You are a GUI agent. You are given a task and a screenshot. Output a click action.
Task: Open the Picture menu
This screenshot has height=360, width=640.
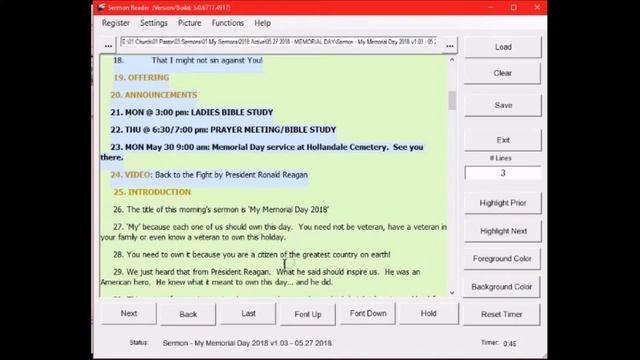pos(189,23)
